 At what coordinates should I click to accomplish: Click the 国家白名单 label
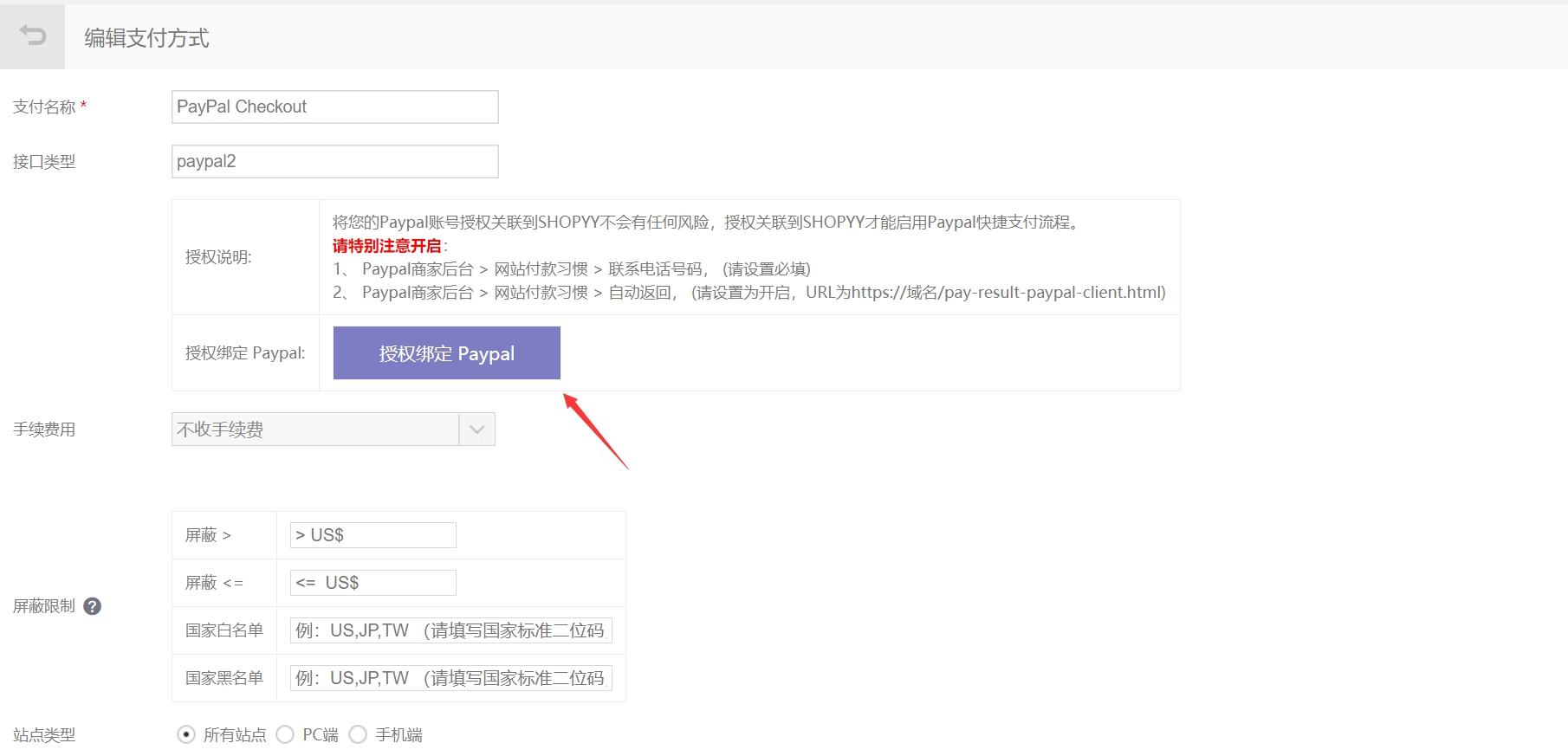pos(224,630)
